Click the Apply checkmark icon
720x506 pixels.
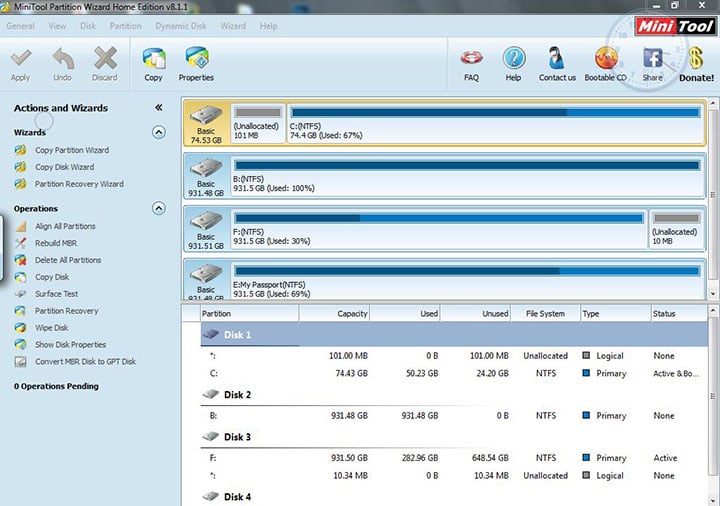click(21, 58)
